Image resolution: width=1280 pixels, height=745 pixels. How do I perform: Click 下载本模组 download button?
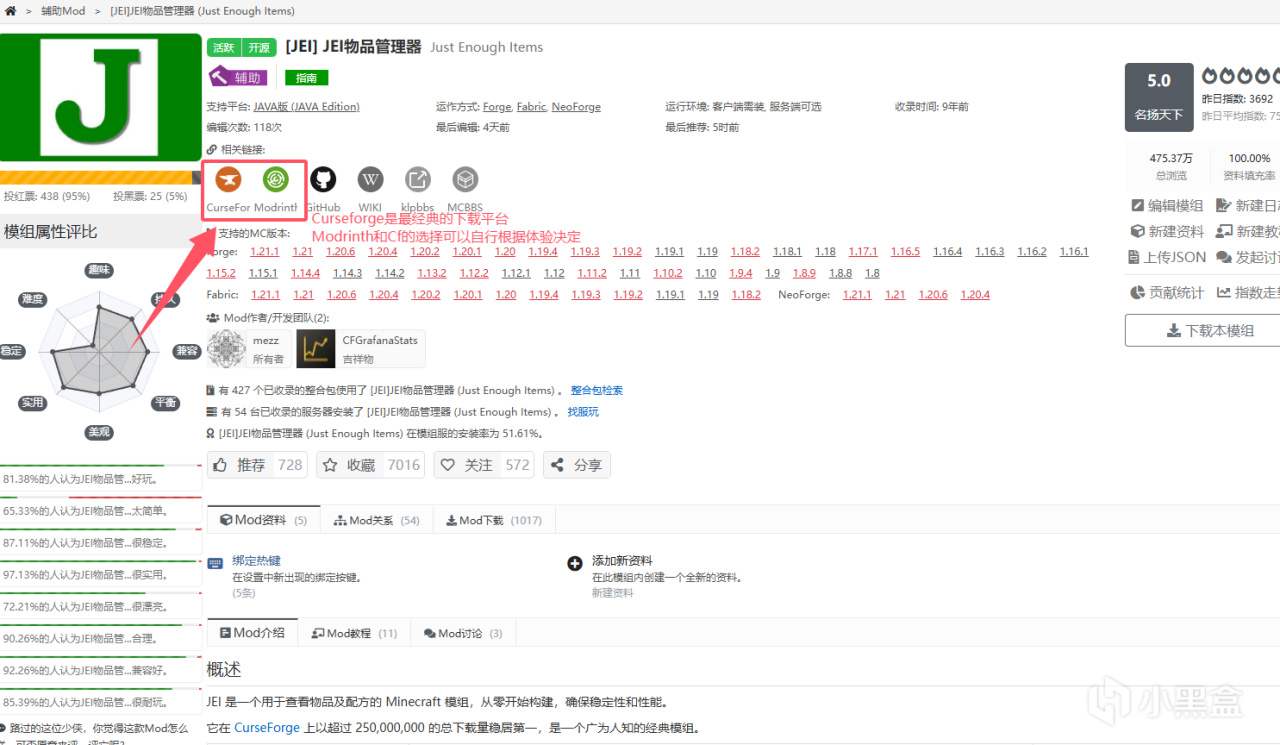click(1204, 330)
